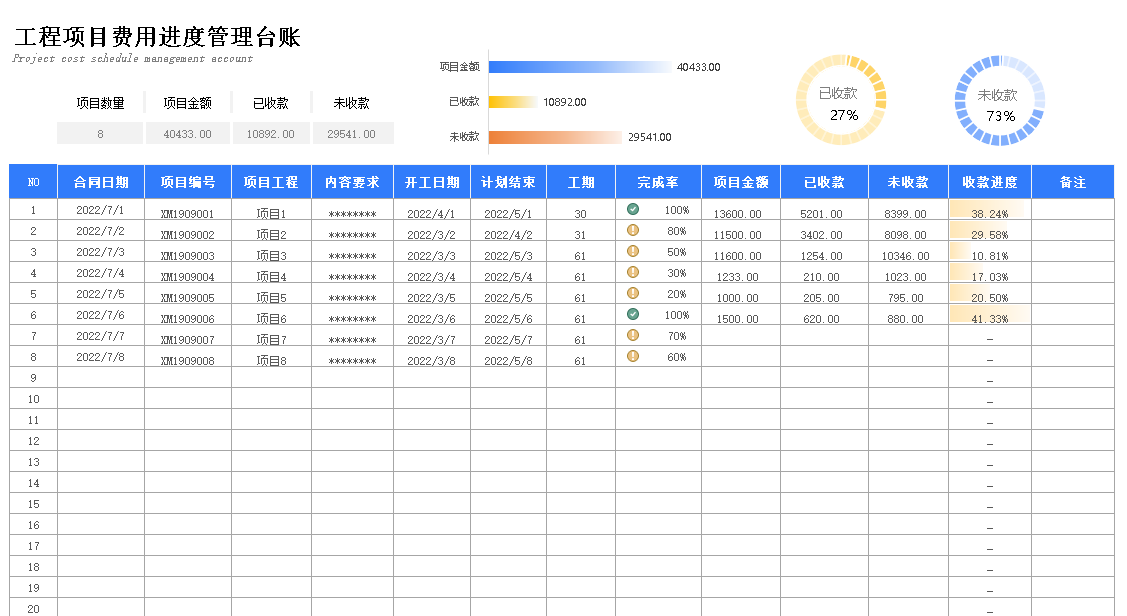Click the warning icon beside 30% completion
1127x616 pixels.
tap(632, 272)
